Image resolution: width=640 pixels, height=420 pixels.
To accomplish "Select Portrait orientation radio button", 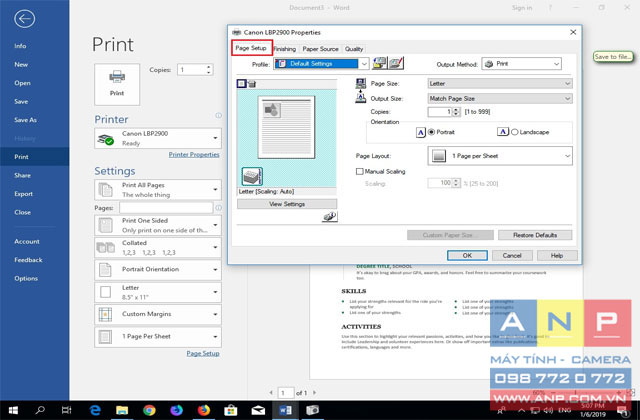I will point(431,132).
